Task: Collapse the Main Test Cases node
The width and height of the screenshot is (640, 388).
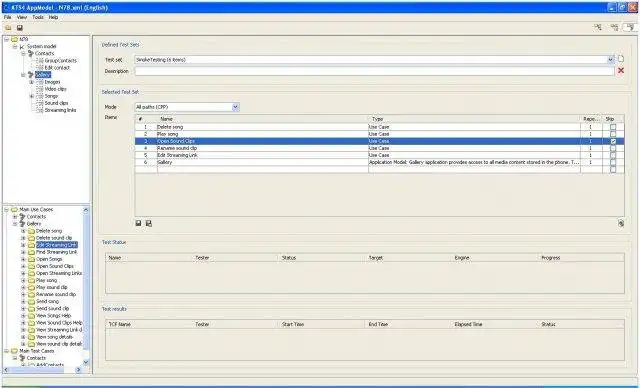Action: (7, 351)
